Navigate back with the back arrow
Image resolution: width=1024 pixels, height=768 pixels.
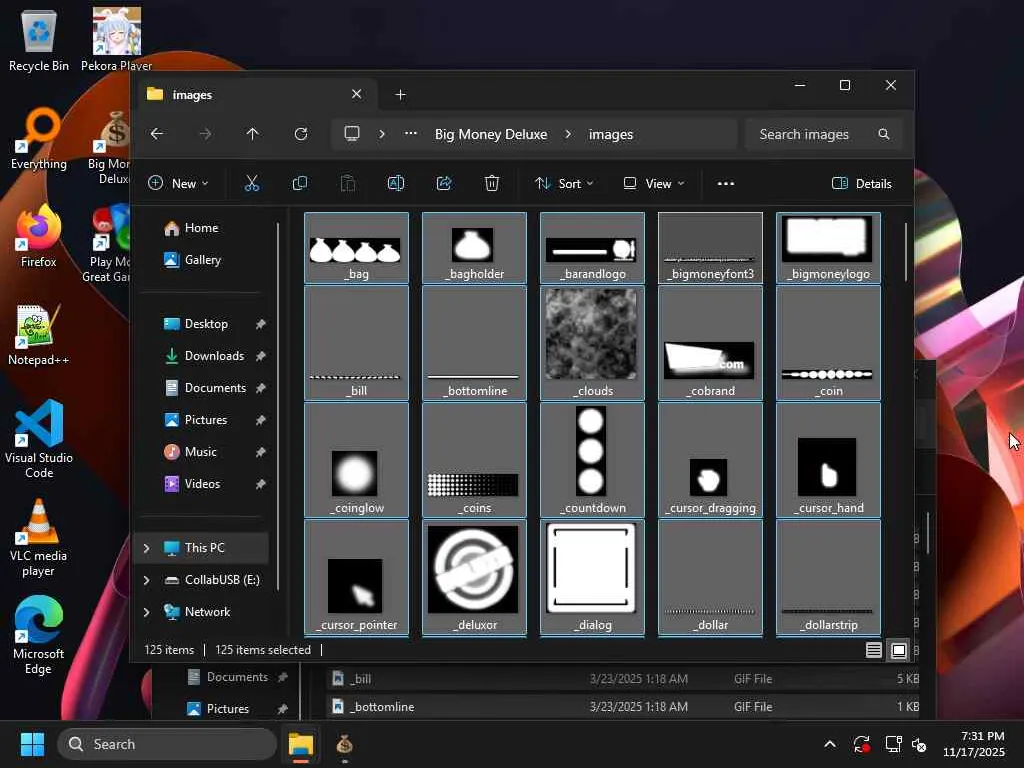[x=157, y=134]
